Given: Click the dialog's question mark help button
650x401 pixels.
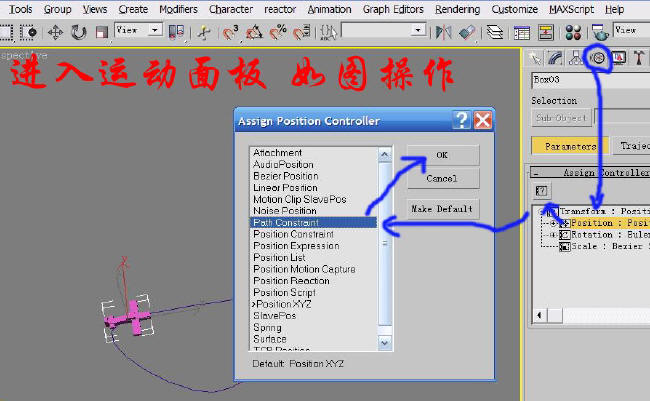Looking at the screenshot, I should tap(461, 121).
